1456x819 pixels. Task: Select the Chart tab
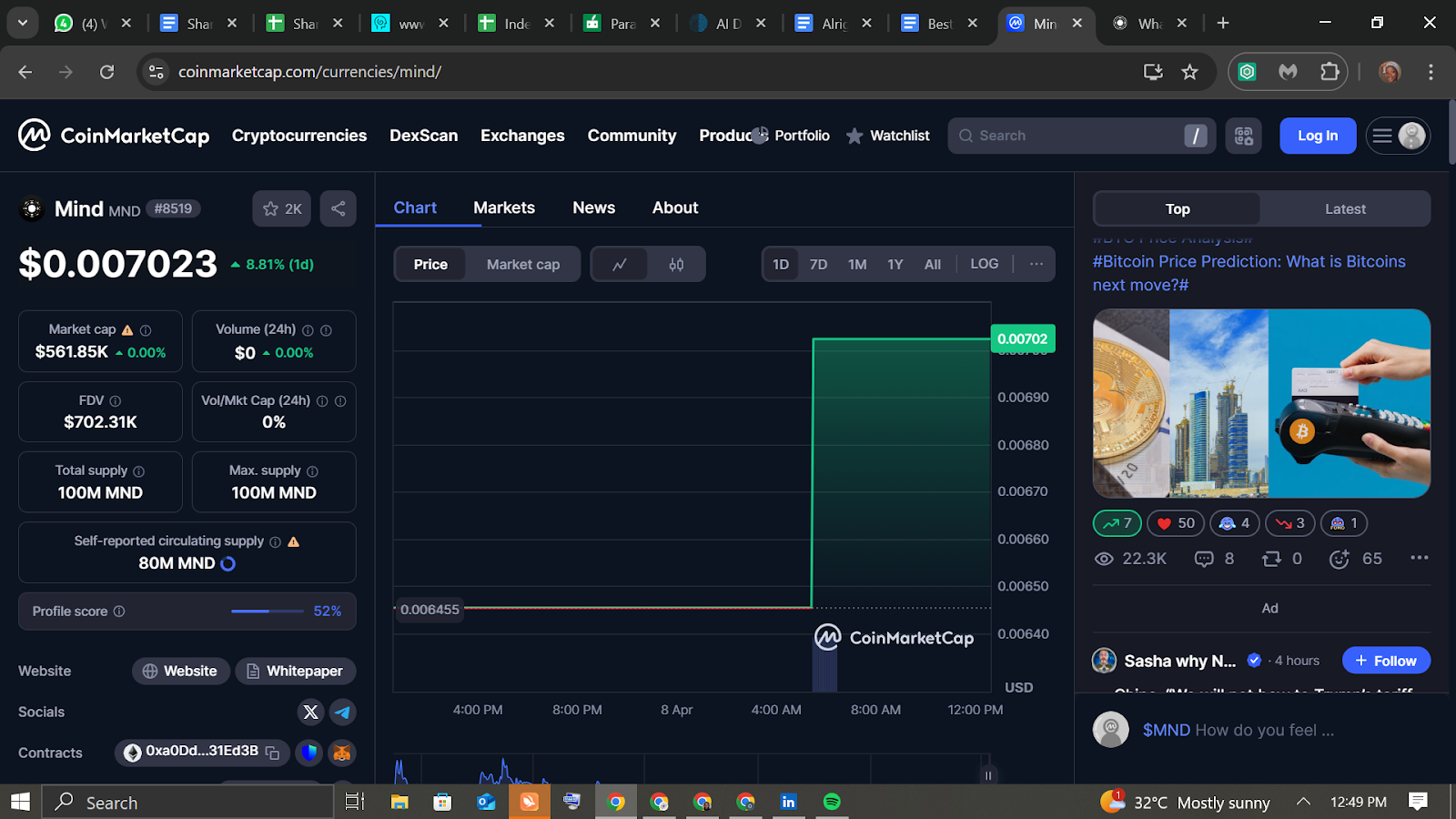[x=415, y=207]
